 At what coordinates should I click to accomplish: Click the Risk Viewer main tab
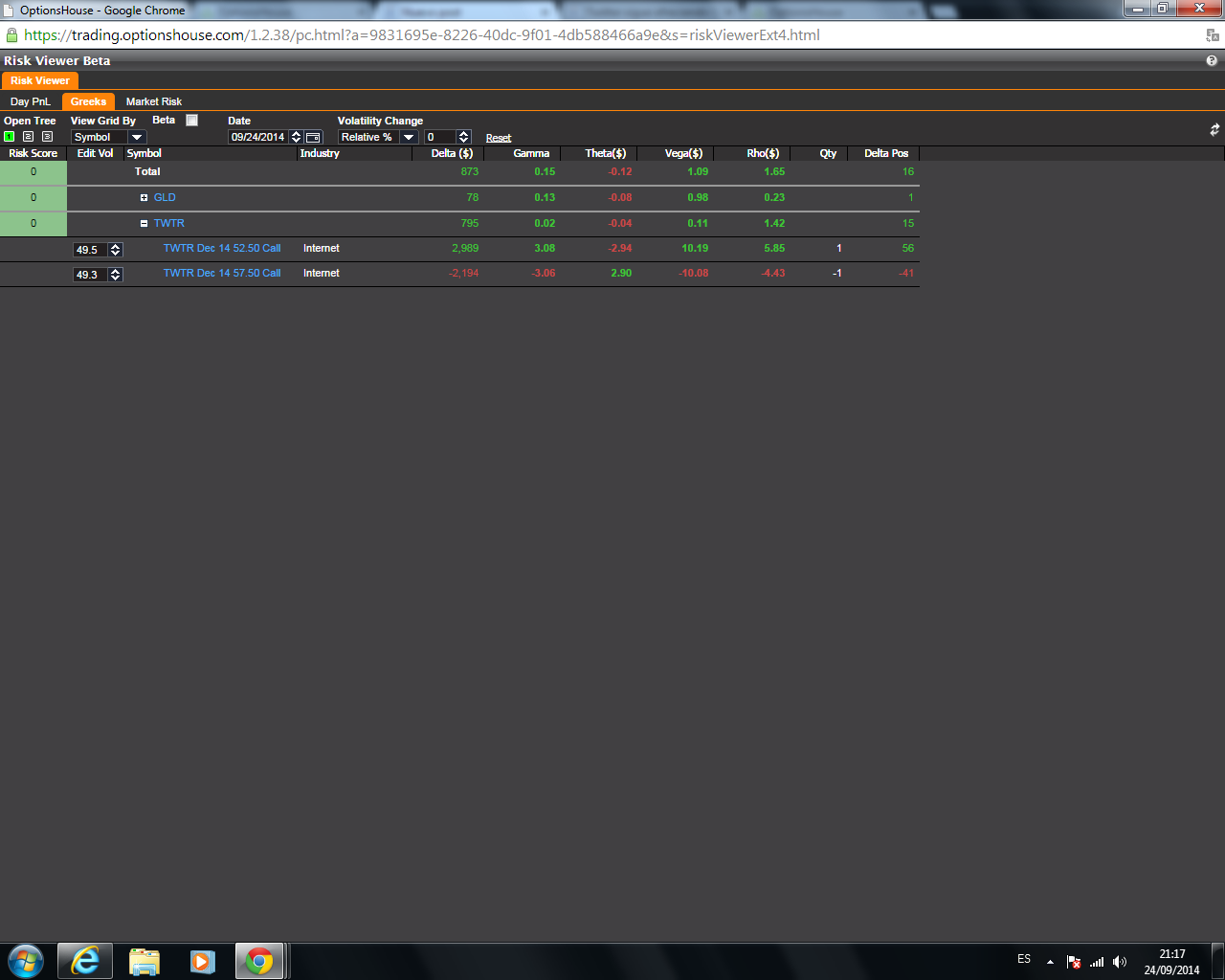[40, 80]
